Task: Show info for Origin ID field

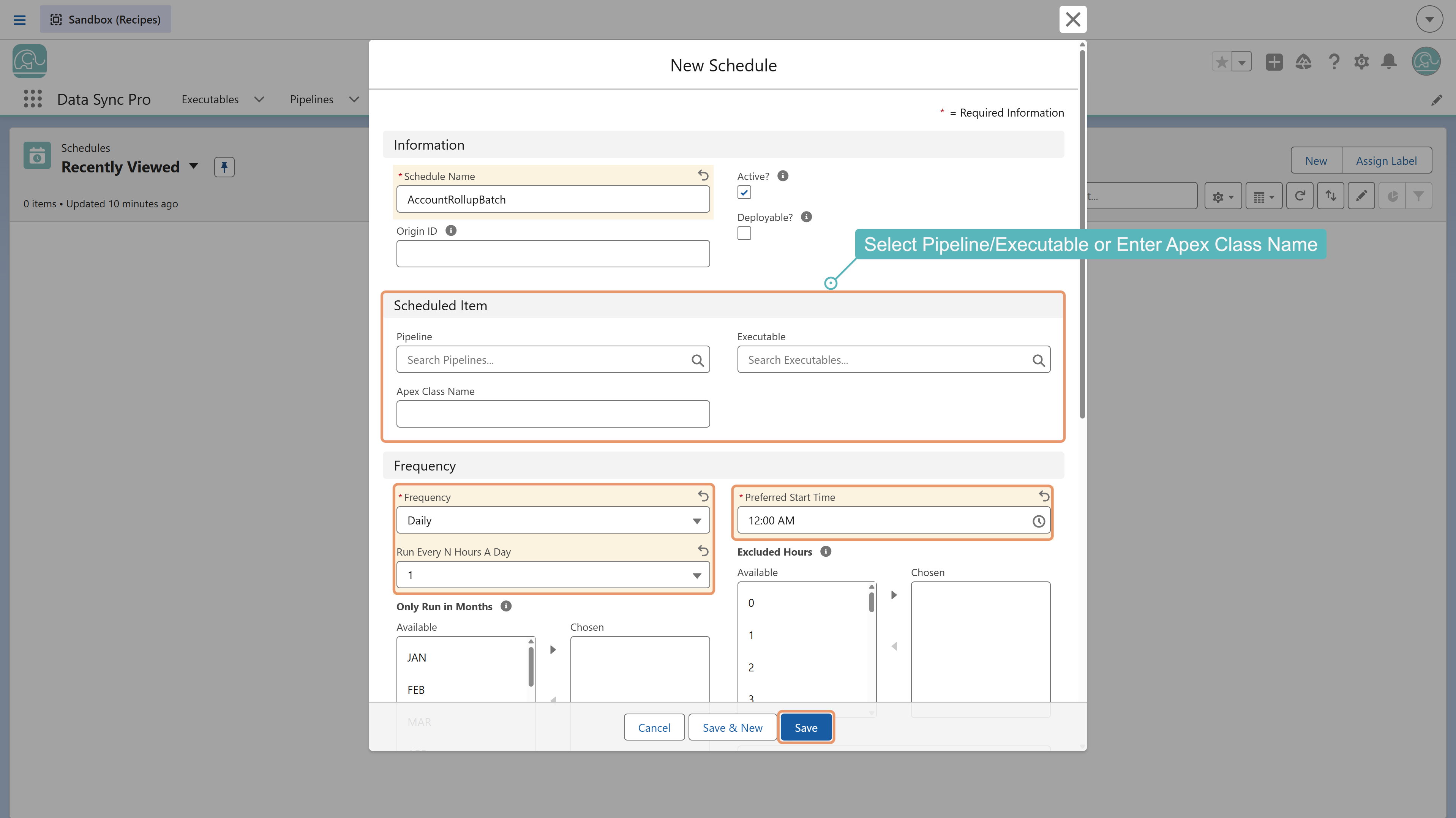Action: (450, 231)
